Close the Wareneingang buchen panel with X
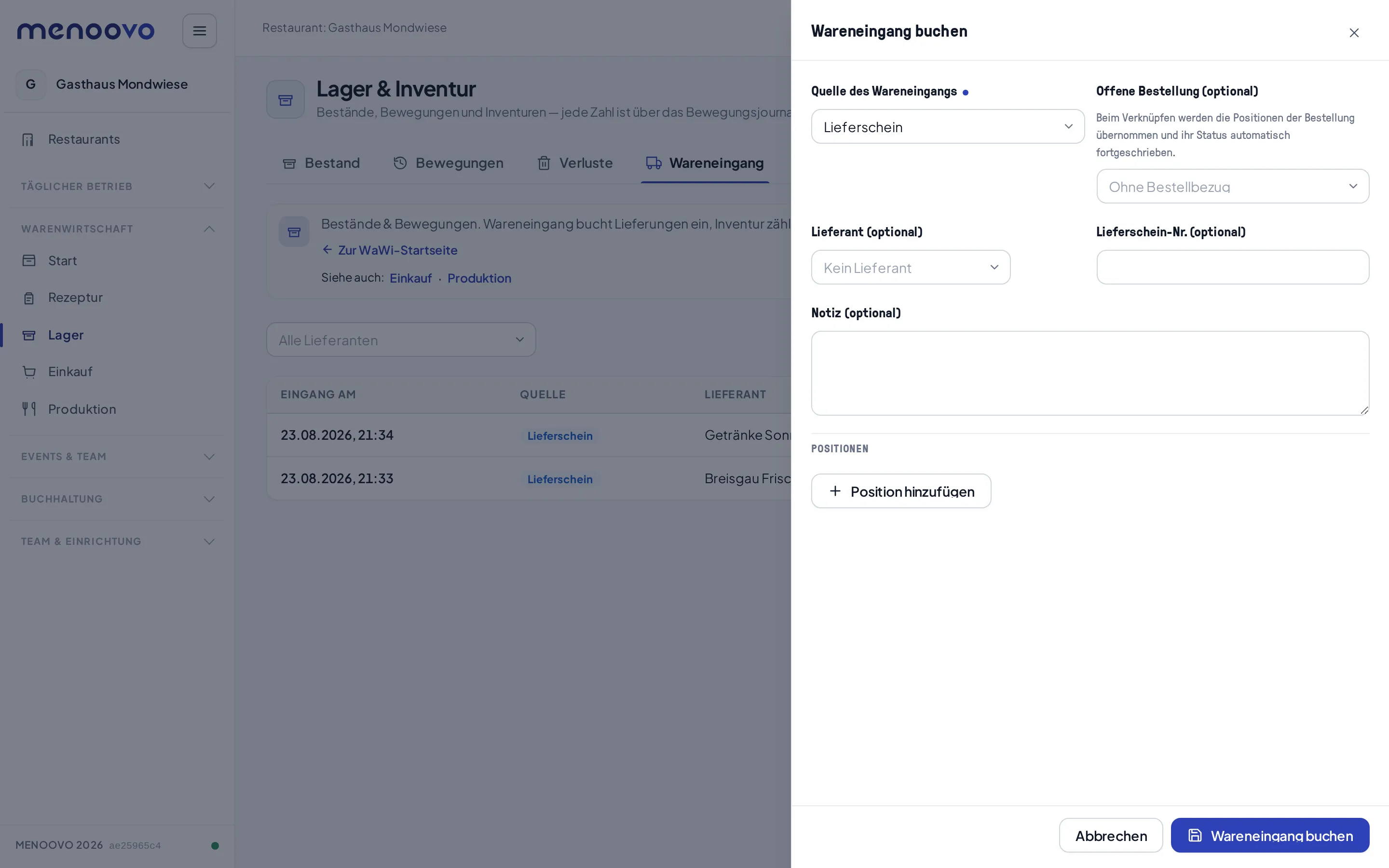Viewport: 1389px width, 868px height. click(x=1354, y=33)
